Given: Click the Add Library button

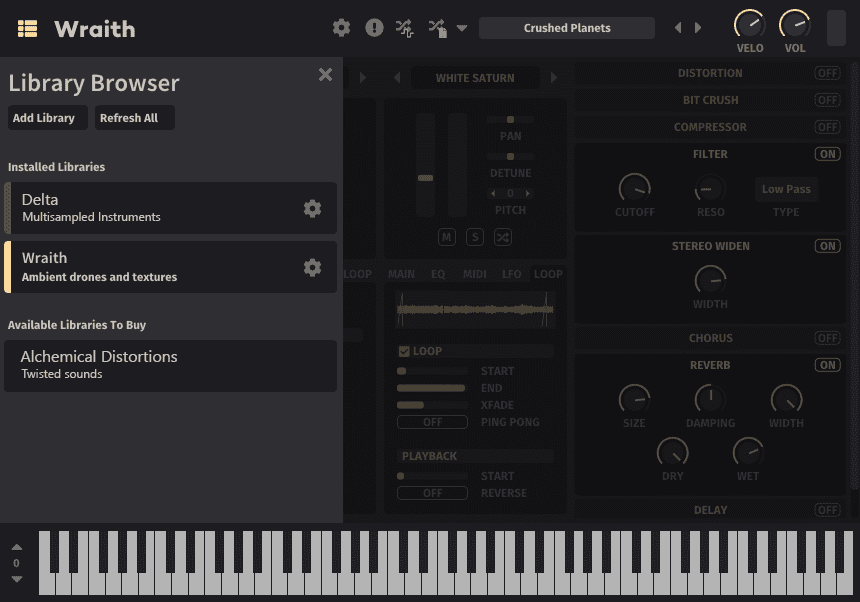Looking at the screenshot, I should (48, 118).
